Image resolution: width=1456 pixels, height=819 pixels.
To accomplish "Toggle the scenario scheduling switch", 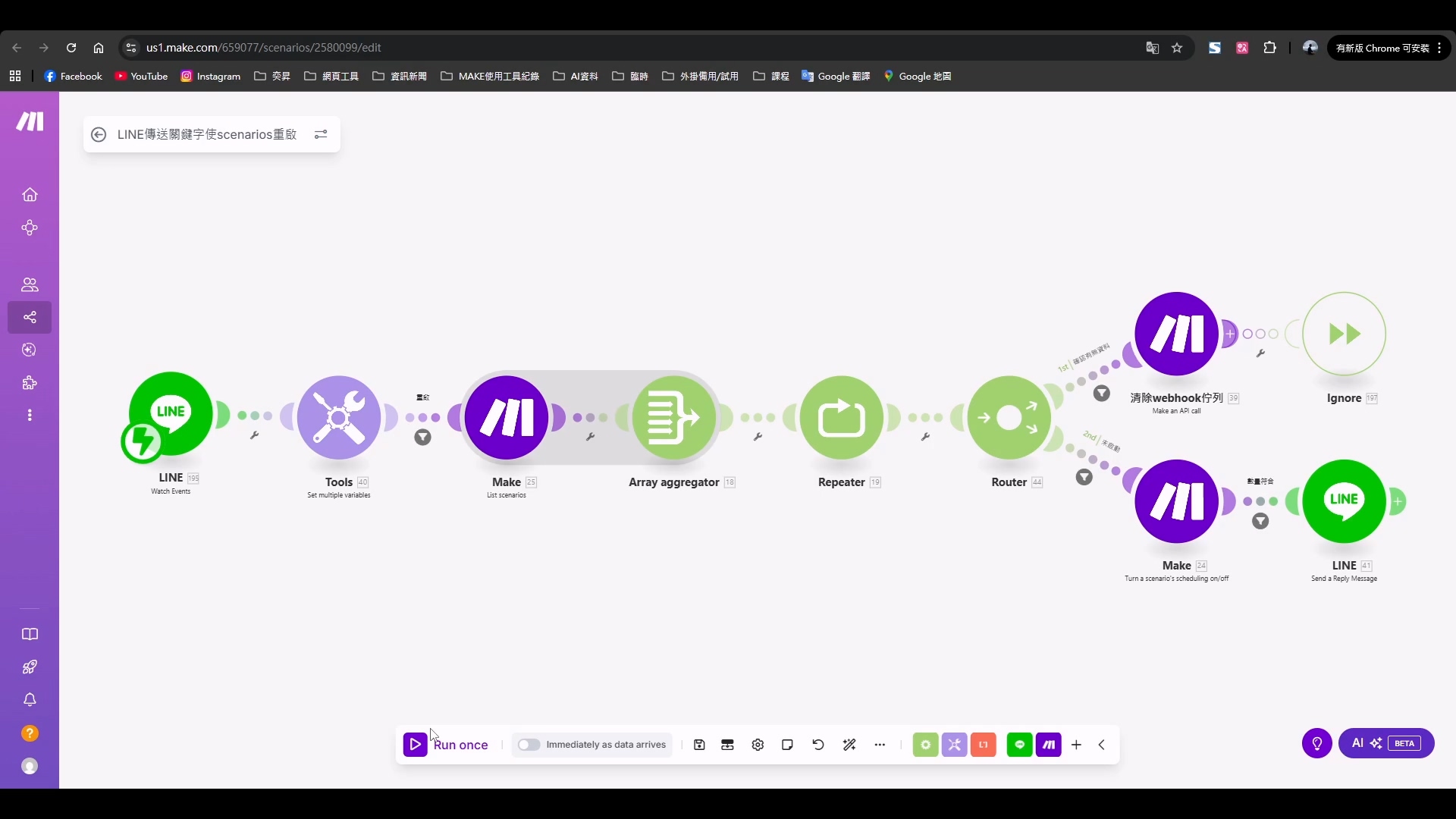I will (x=529, y=745).
